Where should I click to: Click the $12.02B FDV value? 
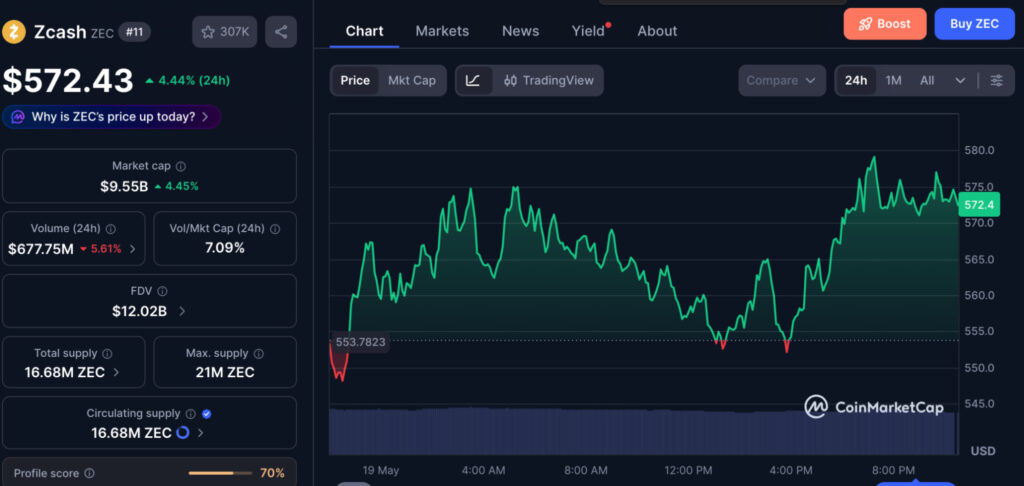(139, 311)
